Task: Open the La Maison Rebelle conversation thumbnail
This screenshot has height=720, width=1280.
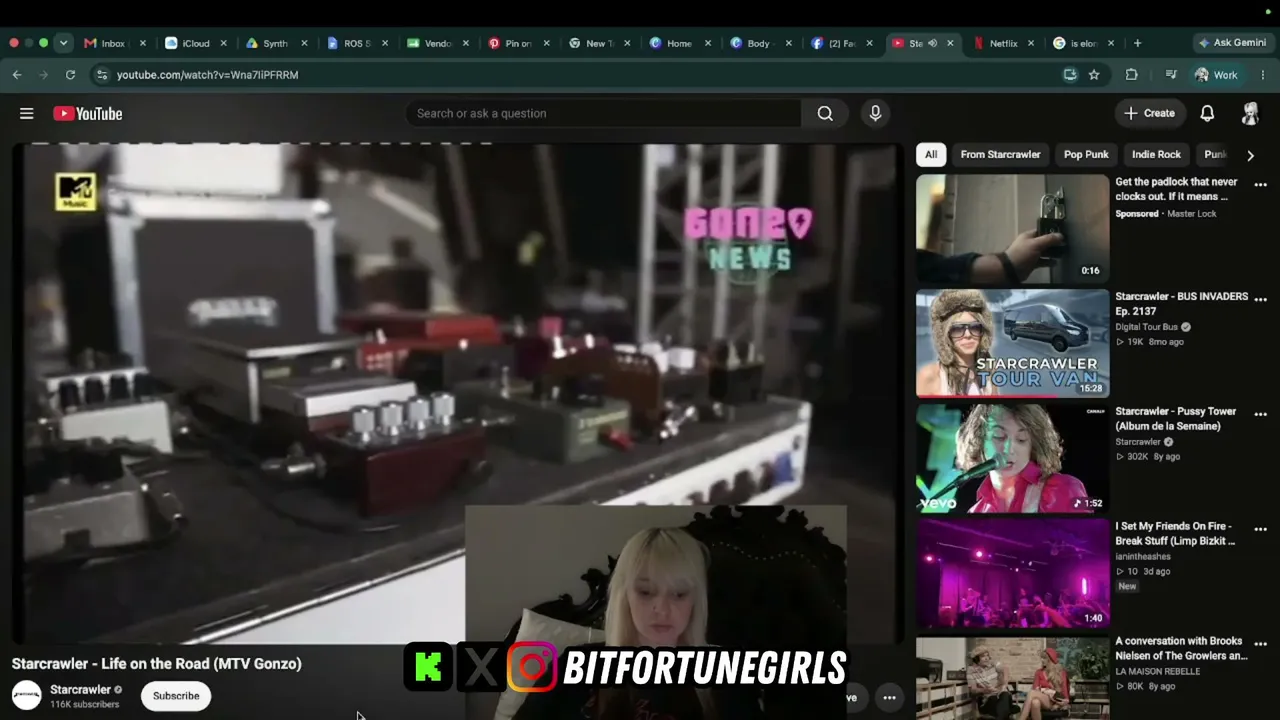Action: pyautogui.click(x=1012, y=678)
